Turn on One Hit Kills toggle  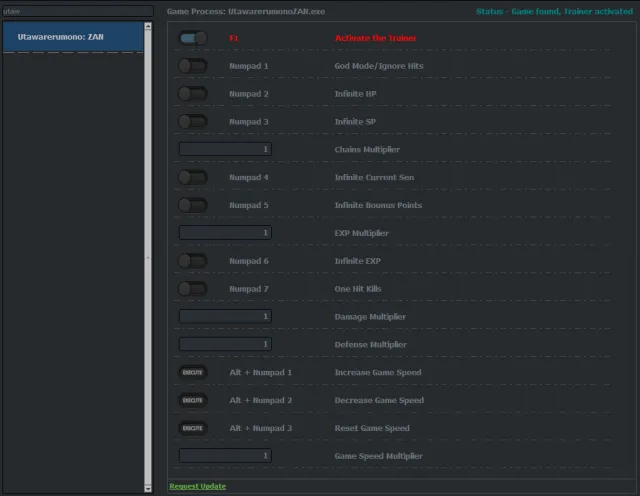click(193, 289)
